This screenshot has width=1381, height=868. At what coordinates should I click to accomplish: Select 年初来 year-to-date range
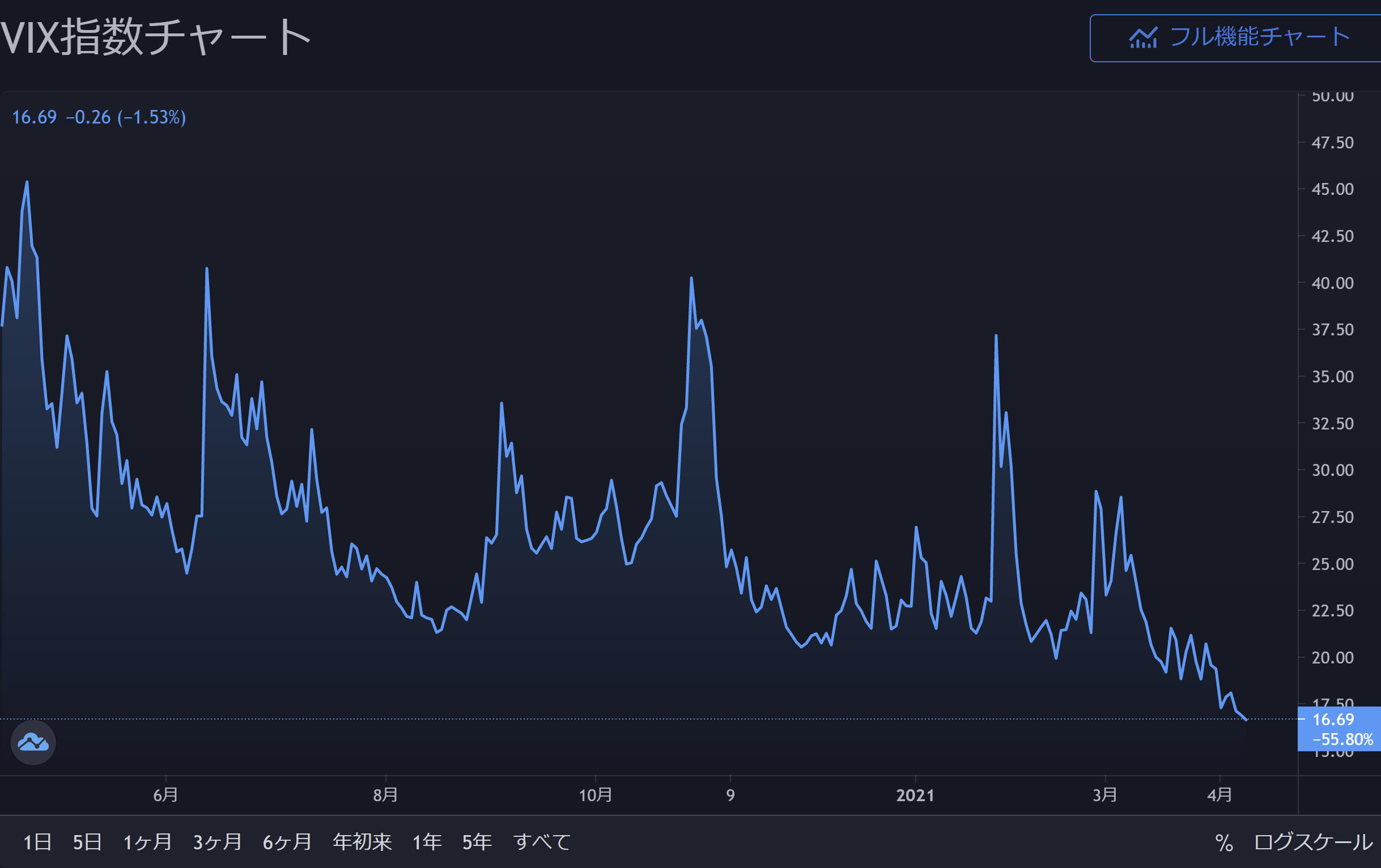[362, 842]
